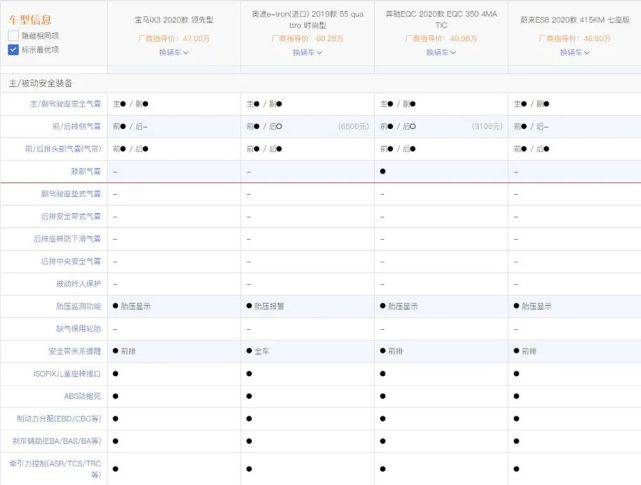Open the 奔驰EQC 2020款 EQC 350 title
Viewport: 641px width, 485px height.
[x=441, y=20]
